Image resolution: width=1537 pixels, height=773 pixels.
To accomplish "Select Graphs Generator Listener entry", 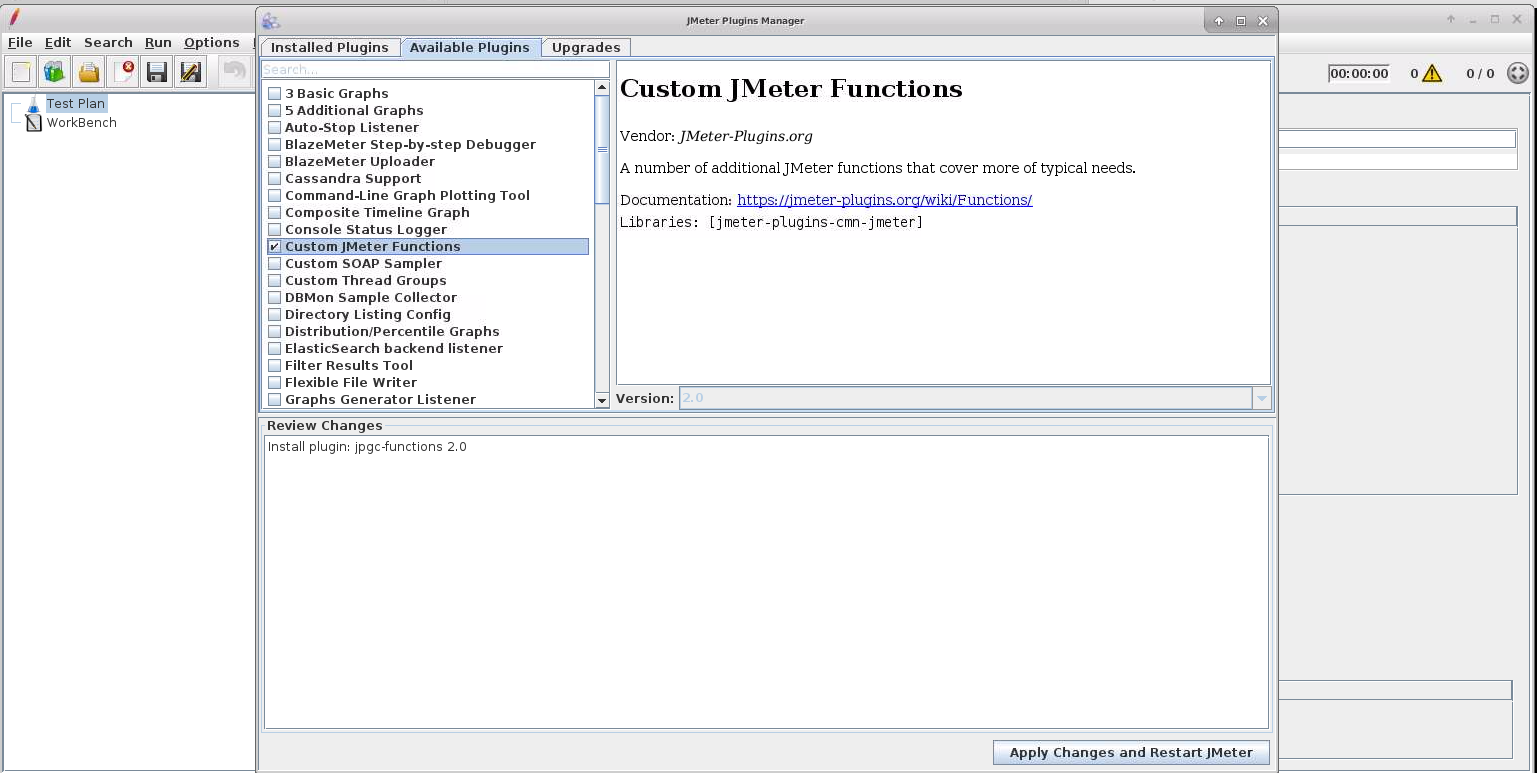I will click(x=380, y=400).
